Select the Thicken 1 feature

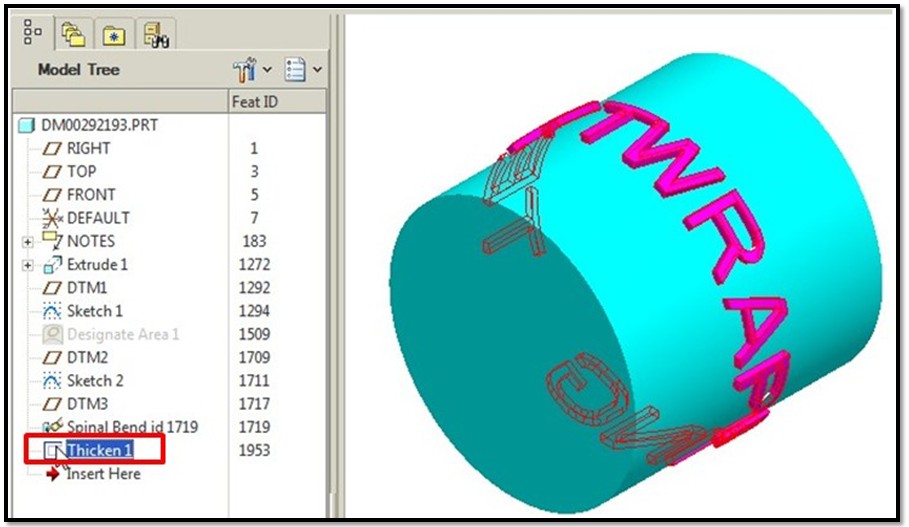click(100, 450)
